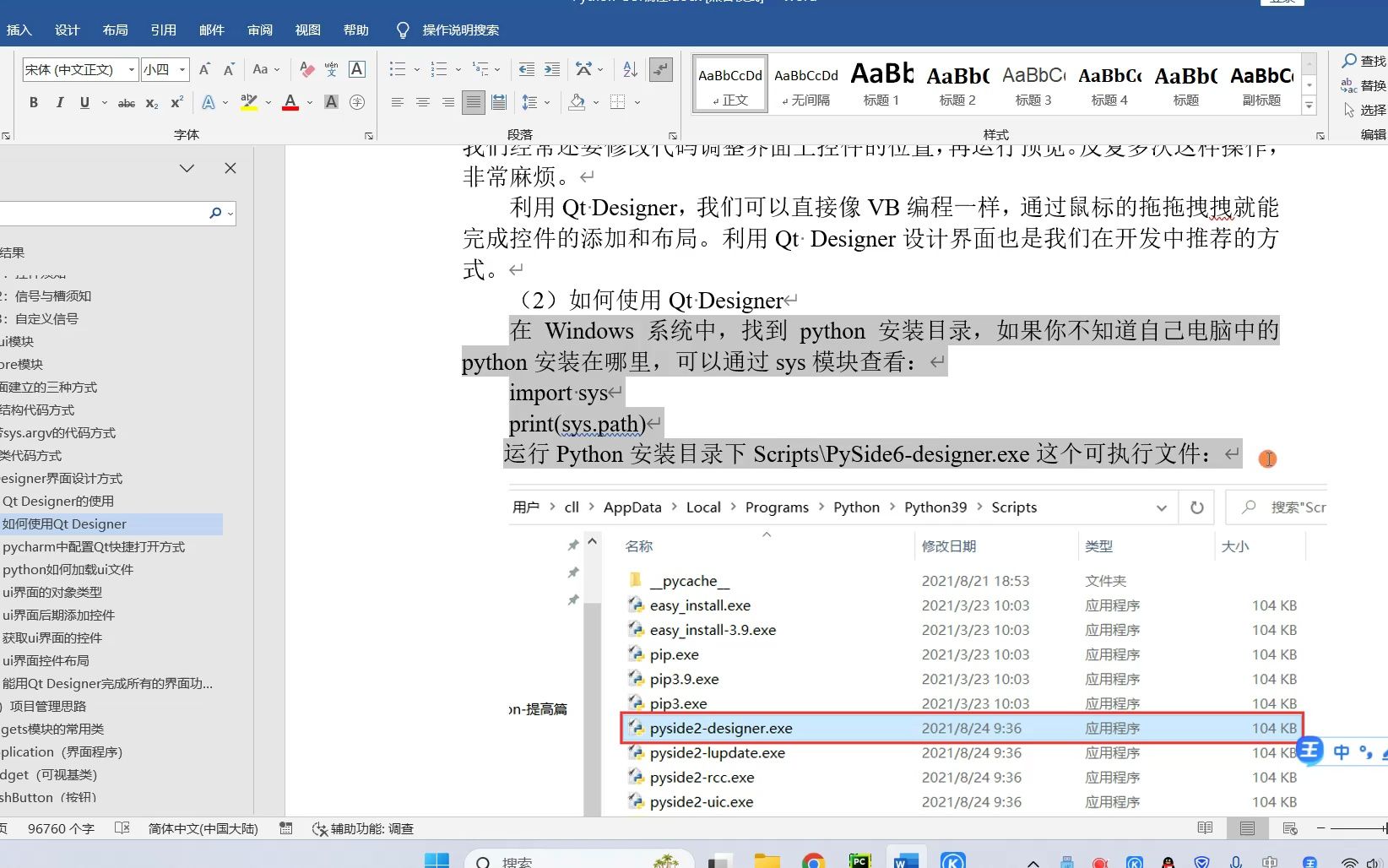Open highlight color dropdown arrow
This screenshot has height=868, width=1388.
(268, 103)
